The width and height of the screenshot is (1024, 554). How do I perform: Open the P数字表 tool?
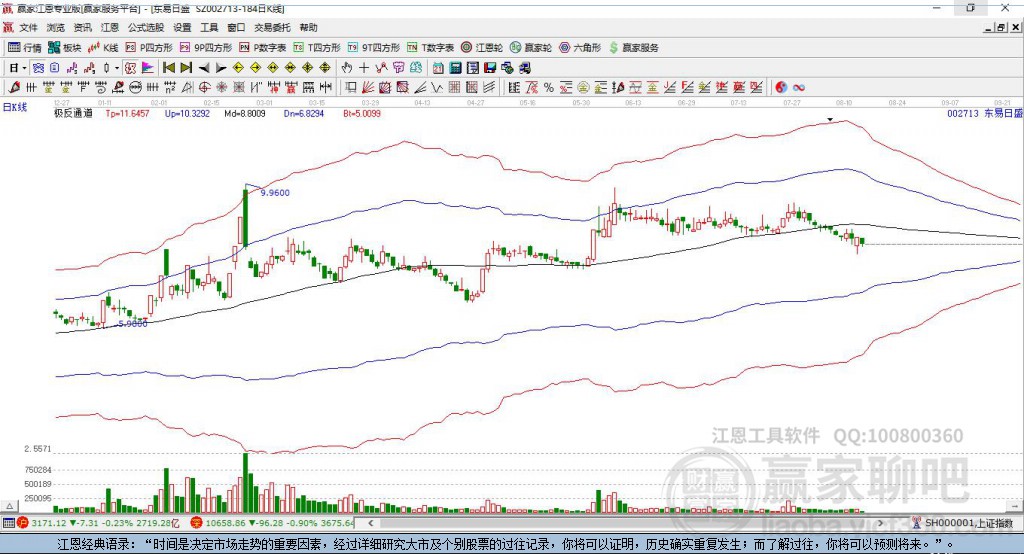click(263, 48)
